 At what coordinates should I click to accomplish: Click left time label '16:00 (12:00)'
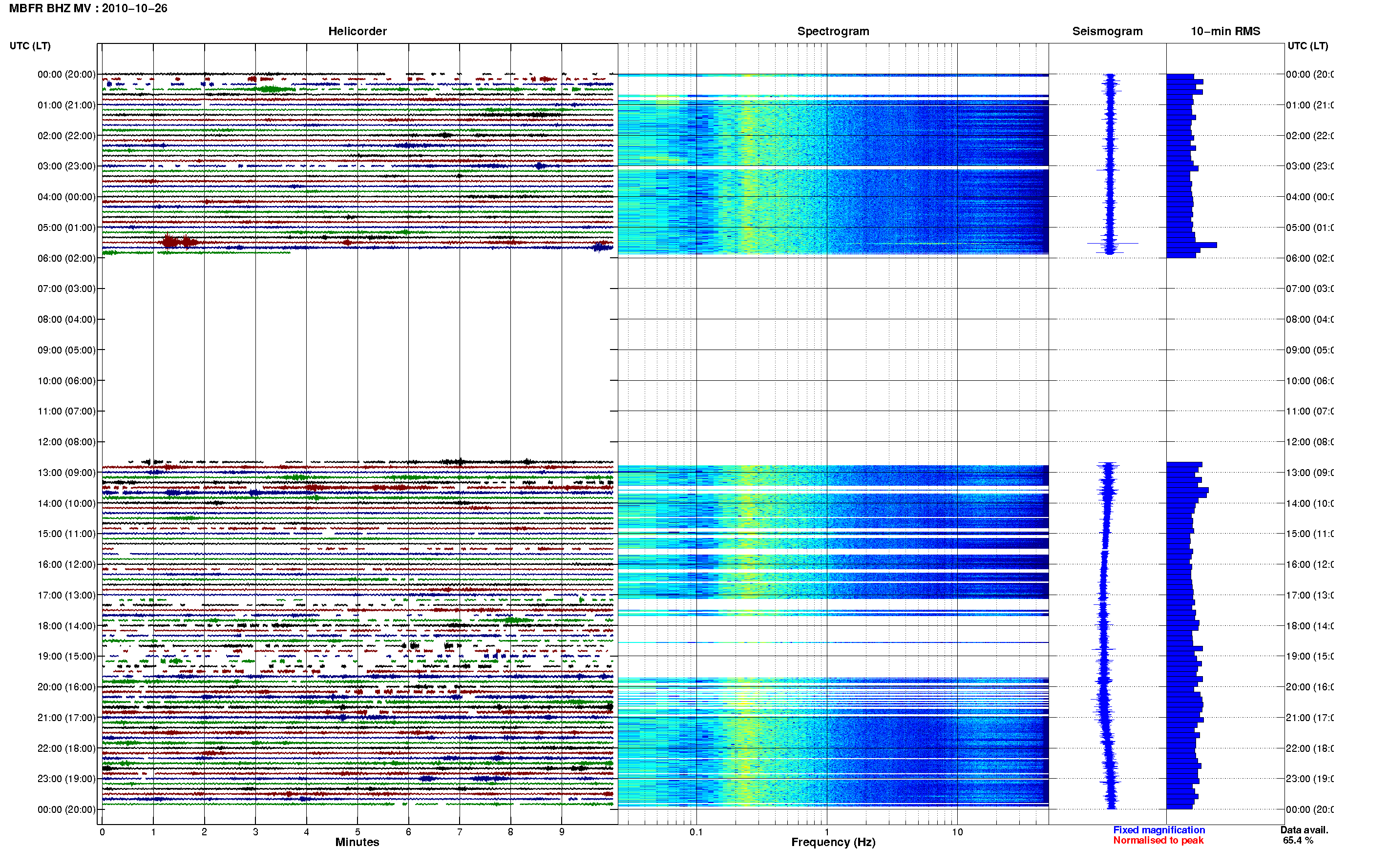click(x=66, y=564)
